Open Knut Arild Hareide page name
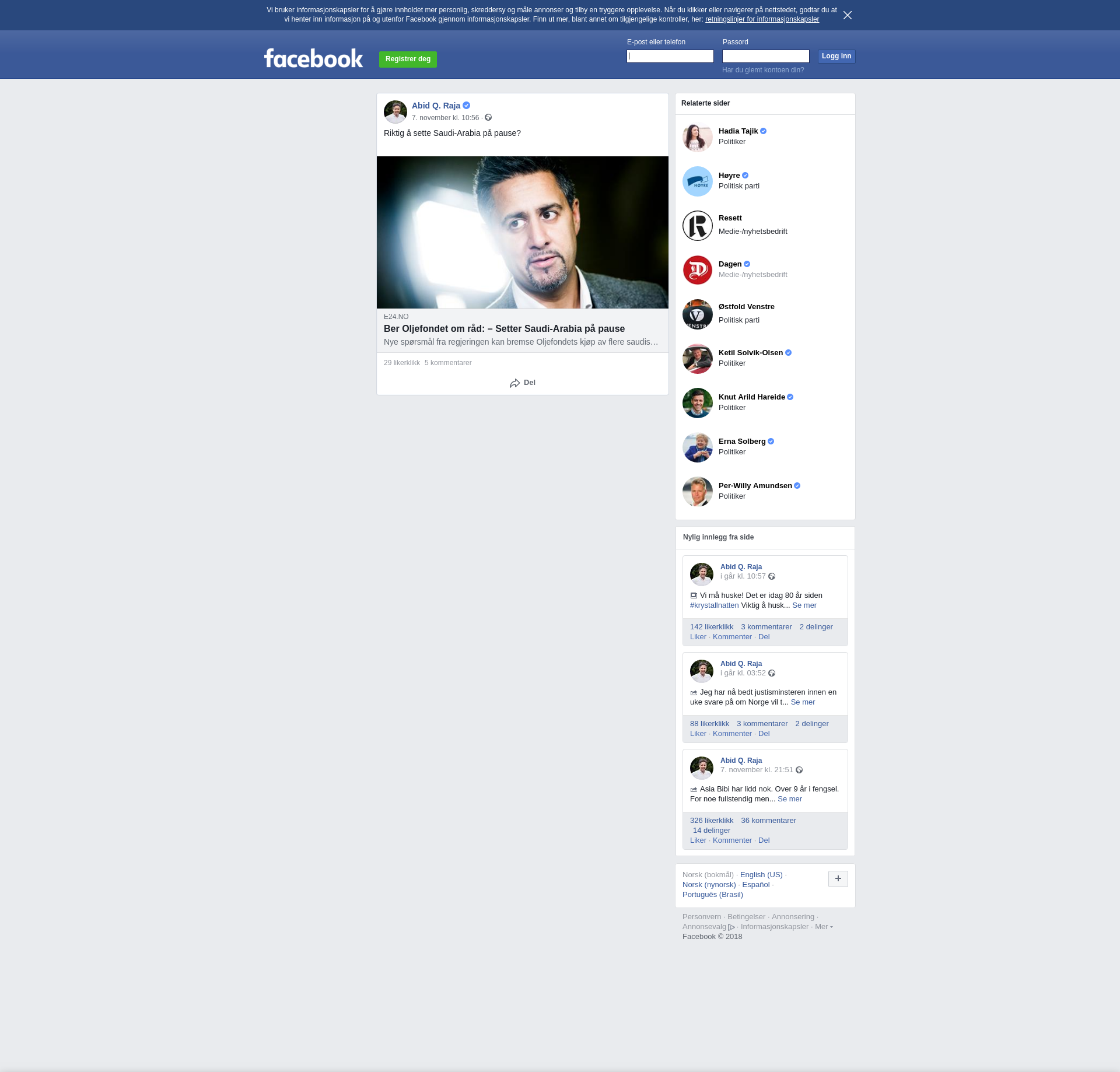This screenshot has height=1072, width=1120. [752, 397]
